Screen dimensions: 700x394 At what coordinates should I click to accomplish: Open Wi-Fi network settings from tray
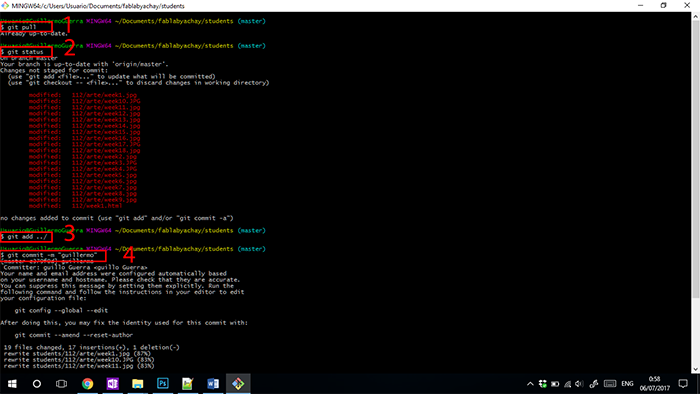click(567, 384)
